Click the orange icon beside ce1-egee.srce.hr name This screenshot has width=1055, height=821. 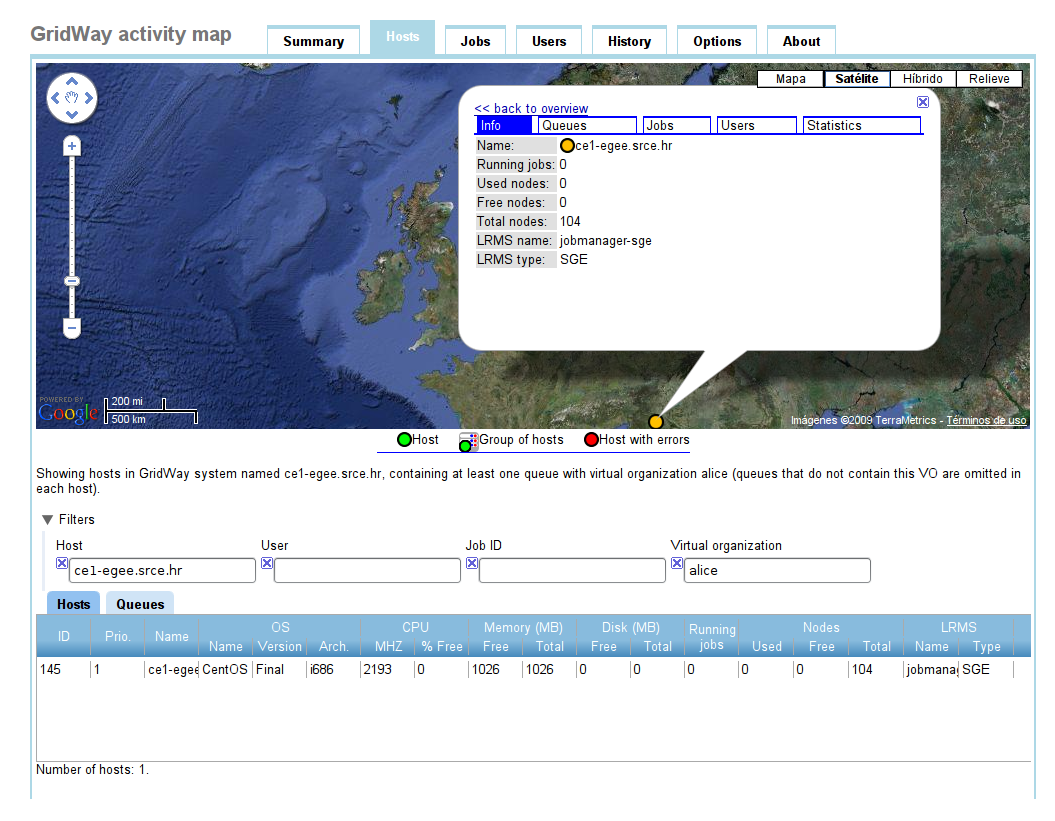click(567, 145)
